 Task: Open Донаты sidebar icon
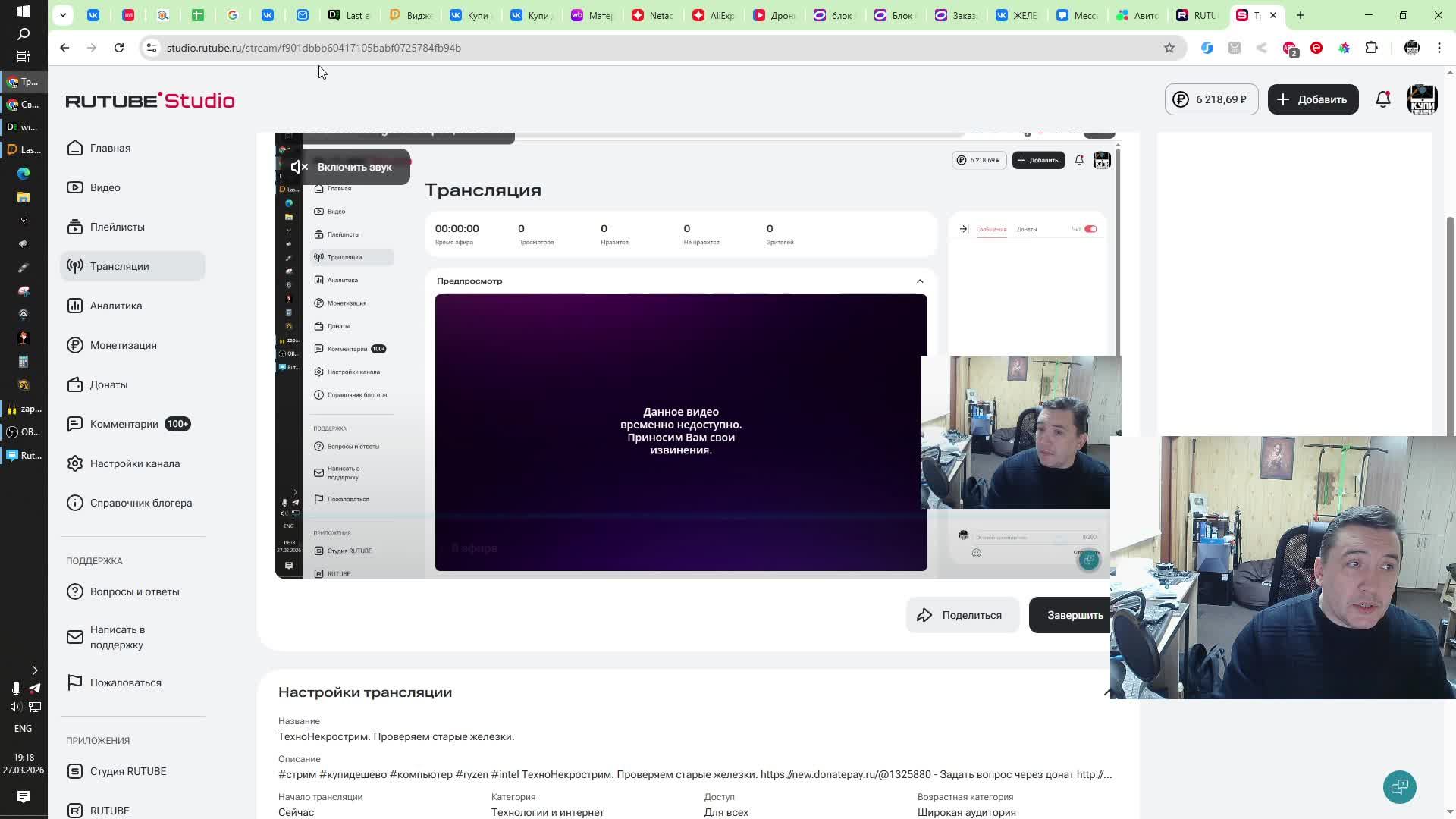point(75,384)
